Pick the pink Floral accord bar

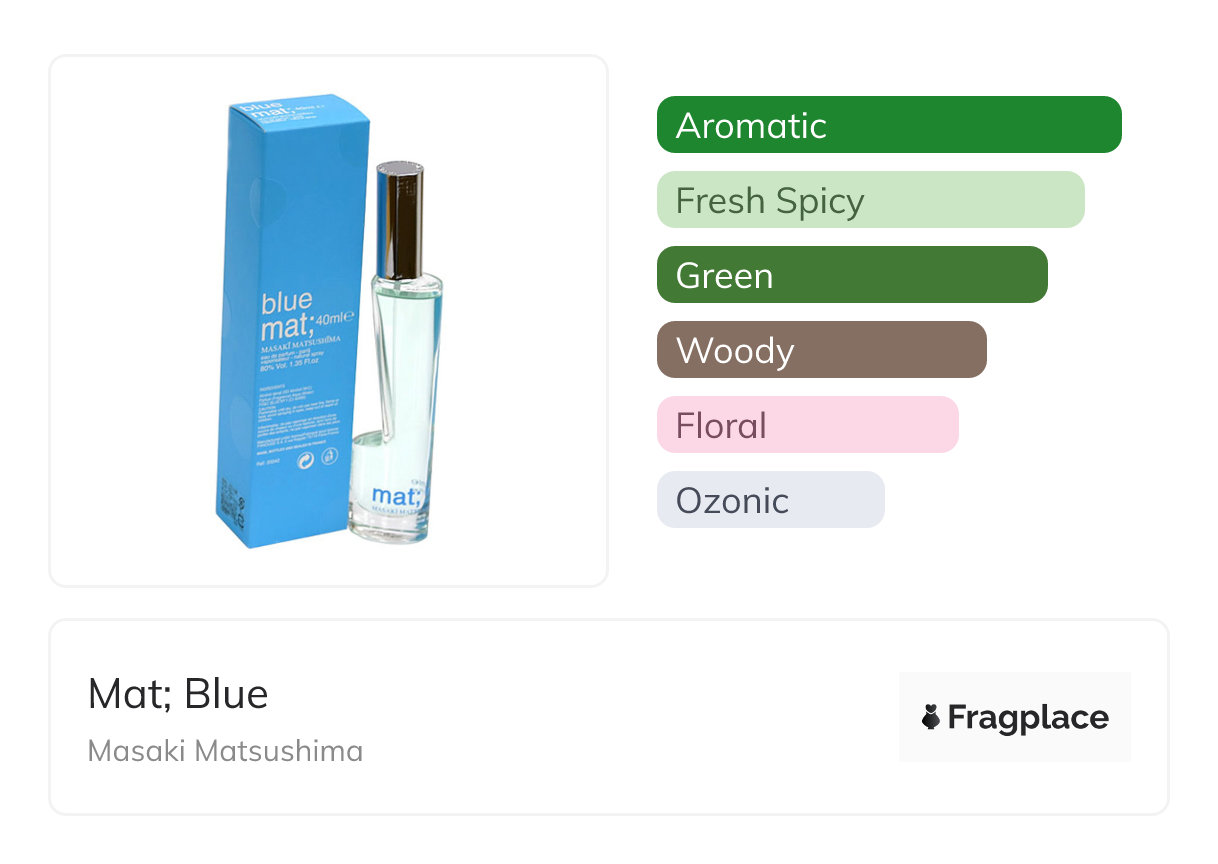tap(807, 425)
